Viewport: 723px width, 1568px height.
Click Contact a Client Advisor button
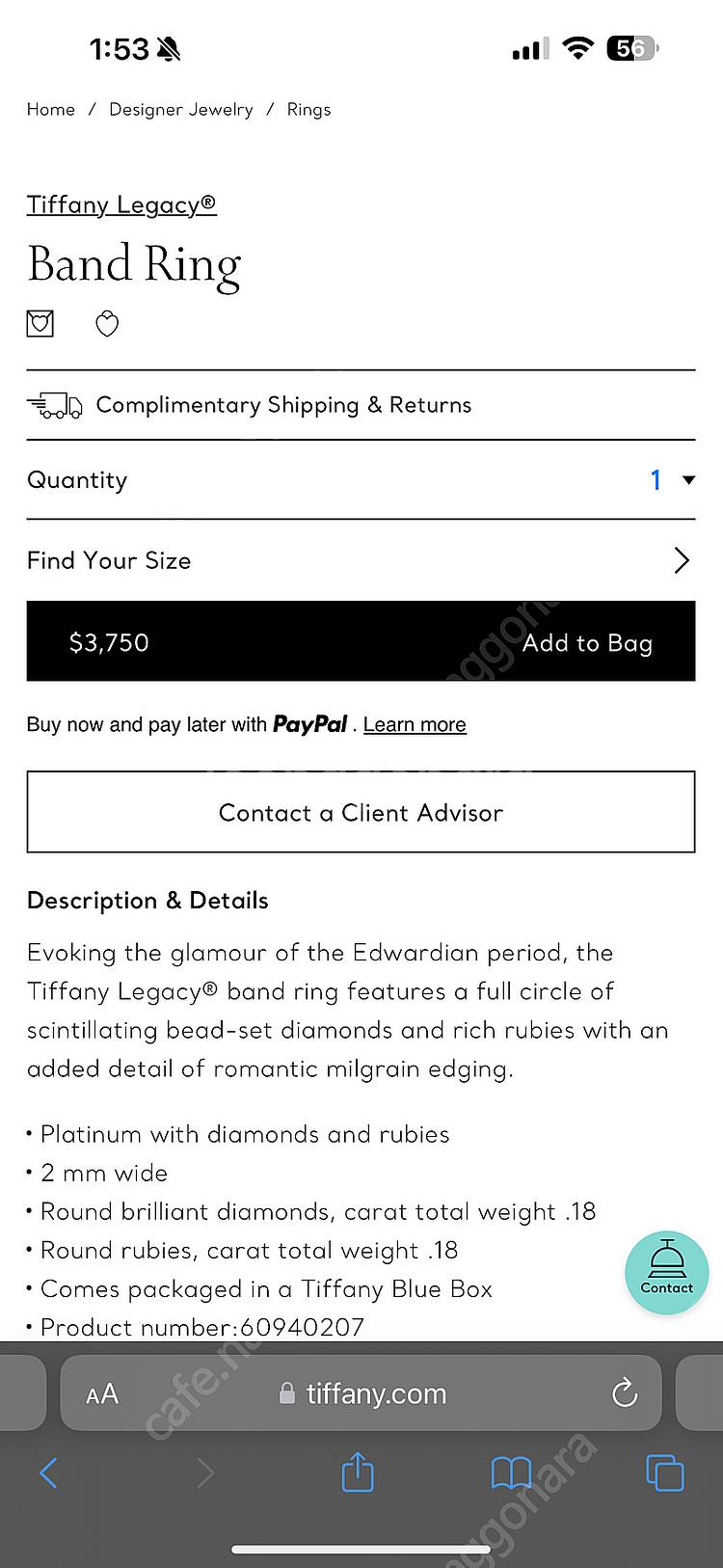pos(361,812)
